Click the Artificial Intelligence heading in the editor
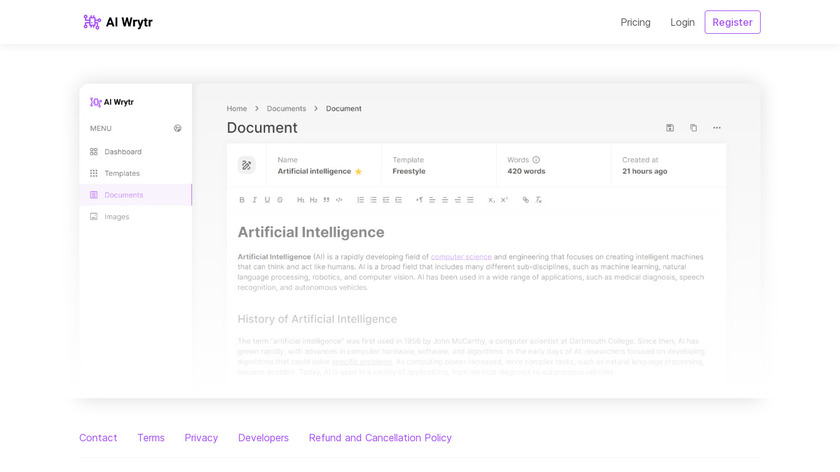This screenshot has height=472, width=840. click(311, 232)
